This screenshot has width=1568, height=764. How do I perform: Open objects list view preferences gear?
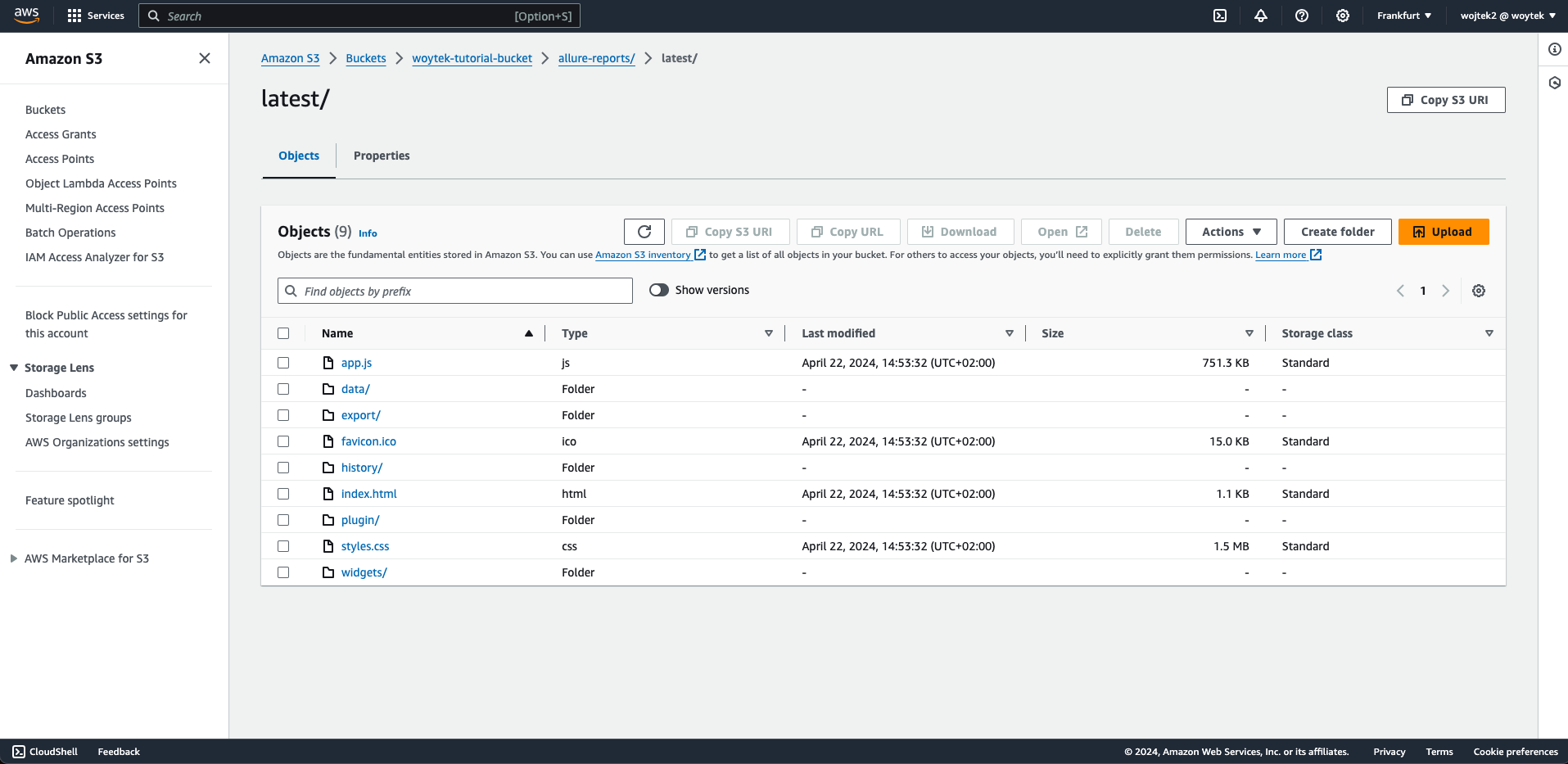[x=1479, y=291]
